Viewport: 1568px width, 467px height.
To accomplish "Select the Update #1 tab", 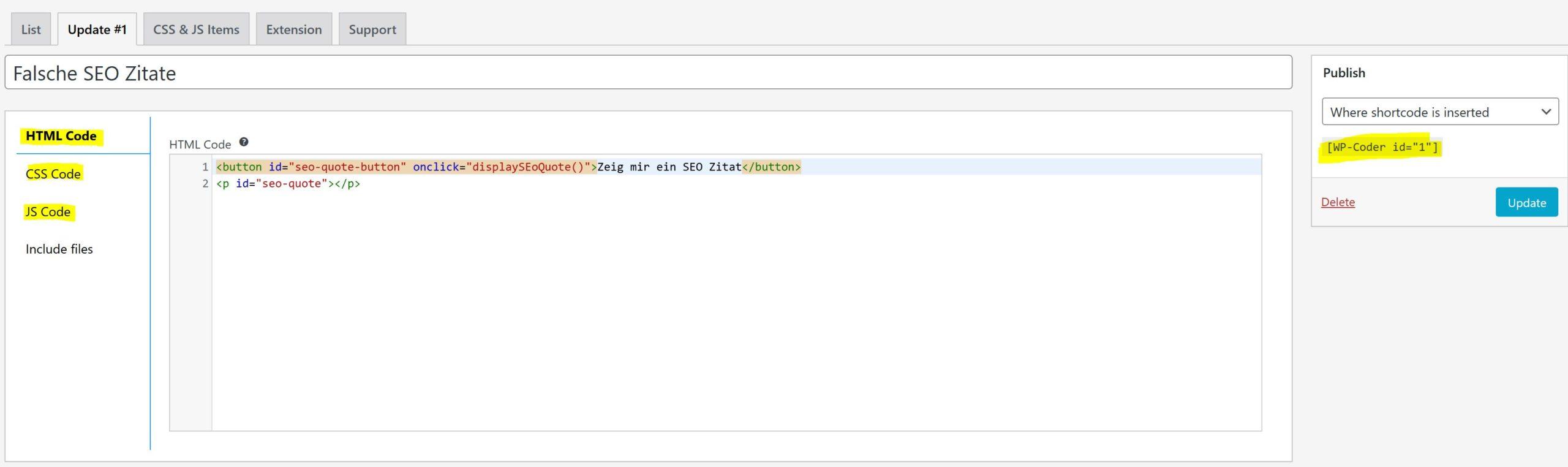I will 97,29.
